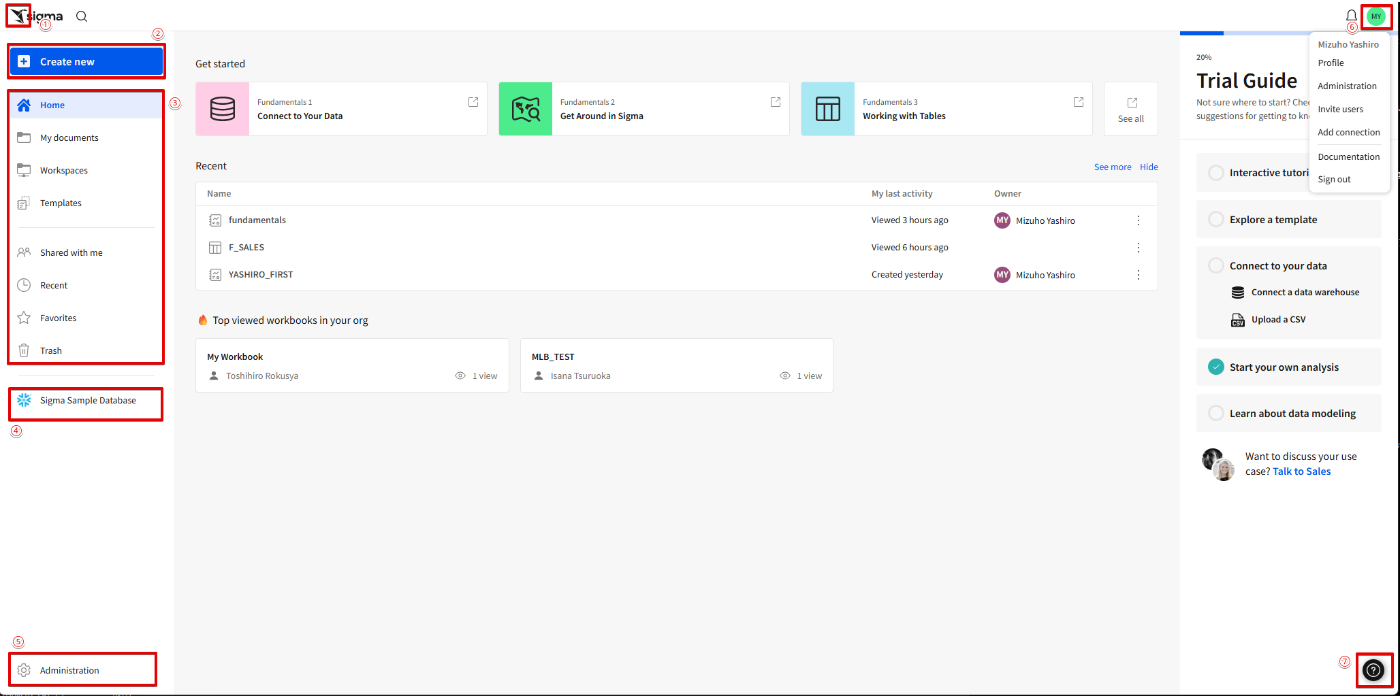Click external link icon on Get Around in Sigma
Screen dimensions: 1400x696
(x=775, y=102)
